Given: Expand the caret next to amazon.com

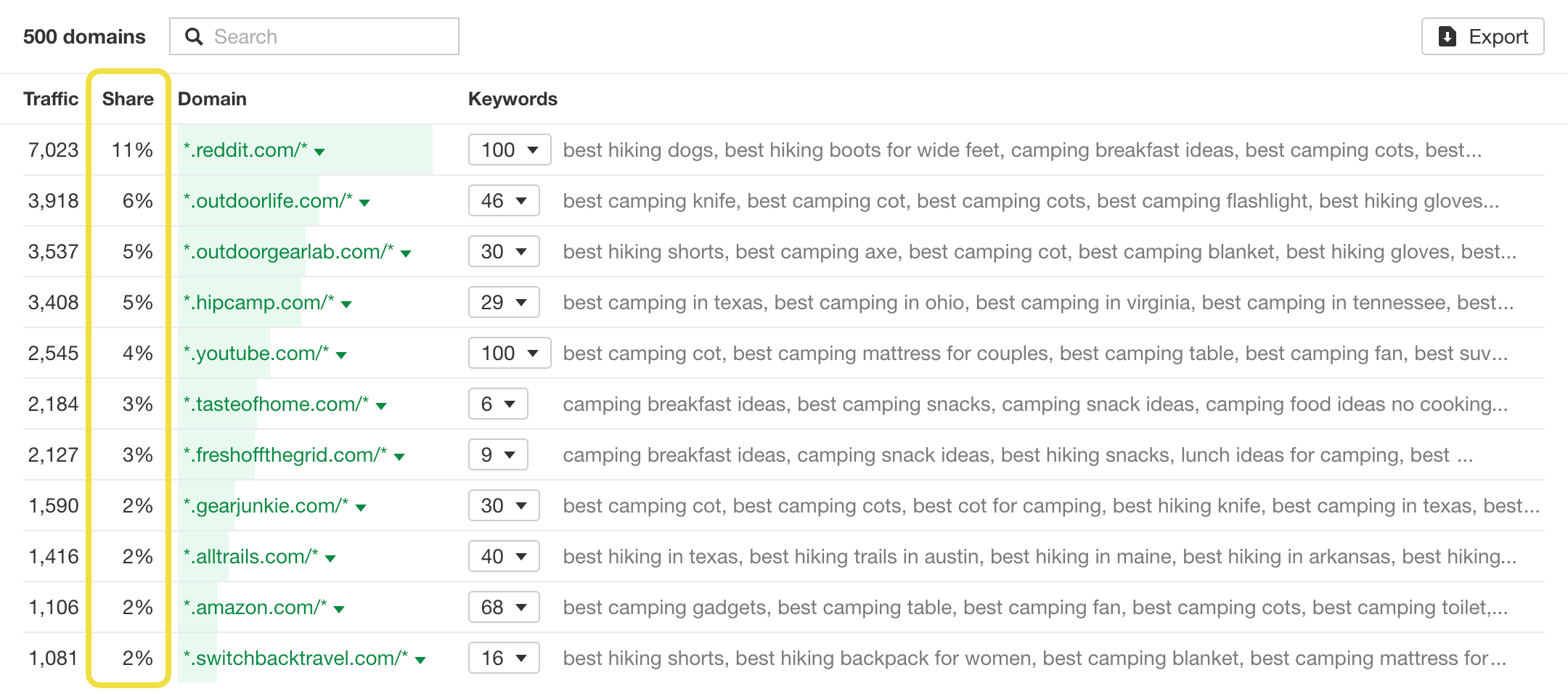Looking at the screenshot, I should [x=339, y=609].
